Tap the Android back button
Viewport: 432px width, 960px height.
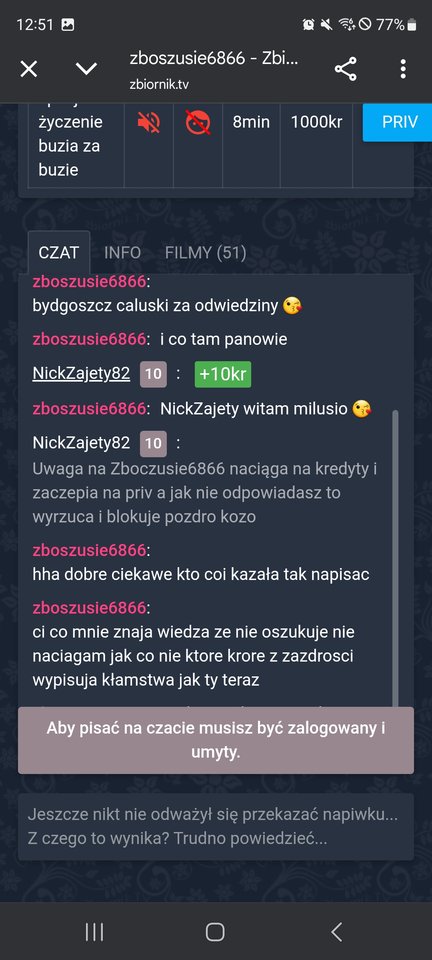click(336, 932)
